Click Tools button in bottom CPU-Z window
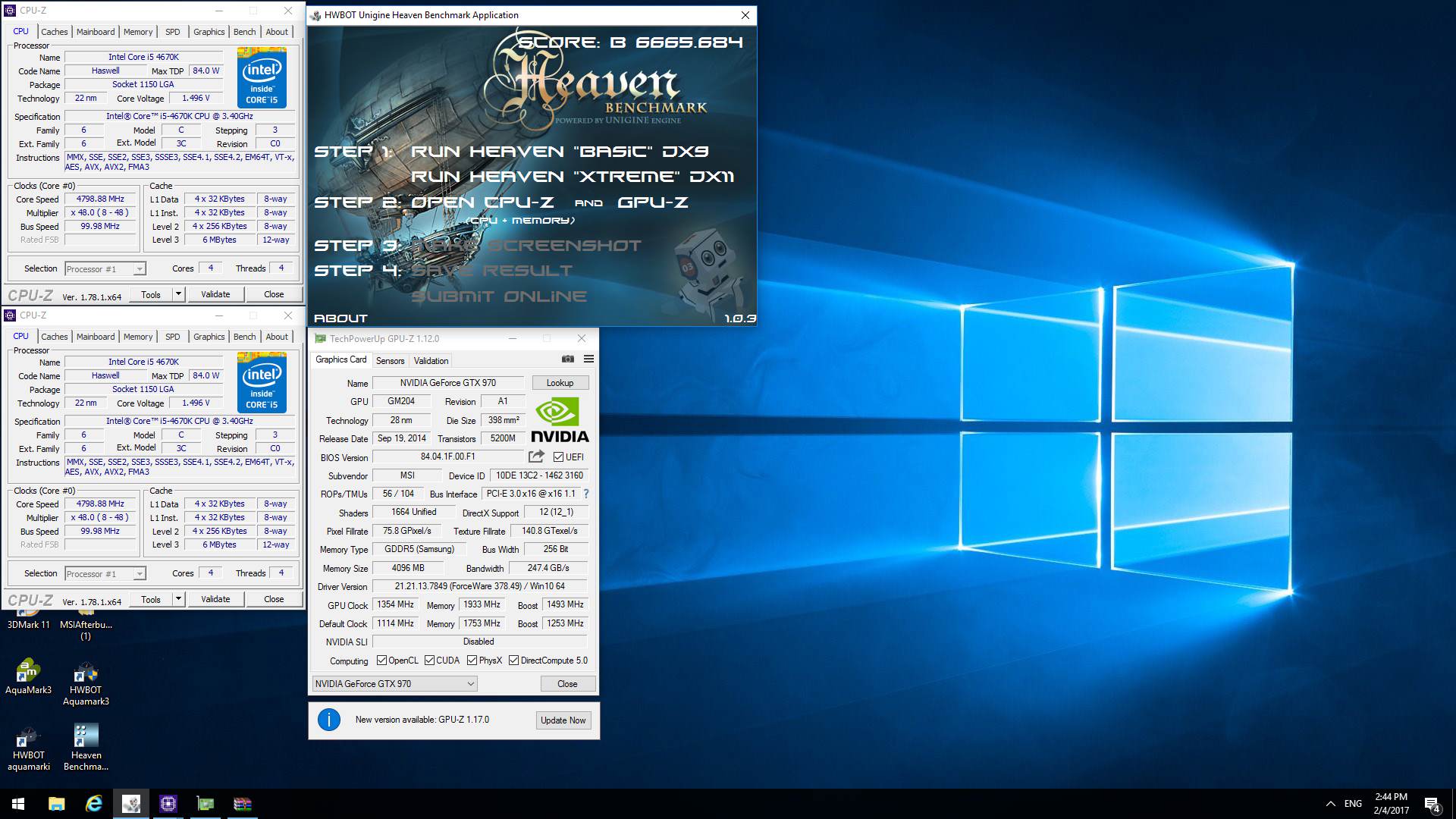This screenshot has height=819, width=1456. (x=151, y=599)
